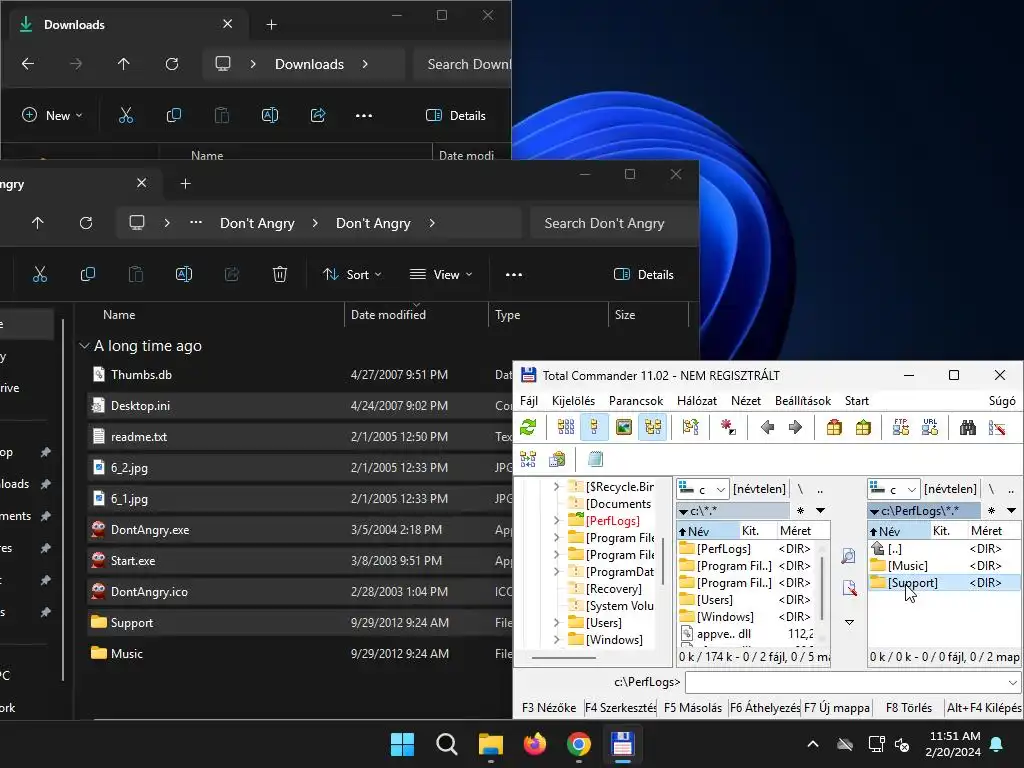This screenshot has height=768, width=1024.
Task: Open the Súgó help menu
Action: [1002, 401]
